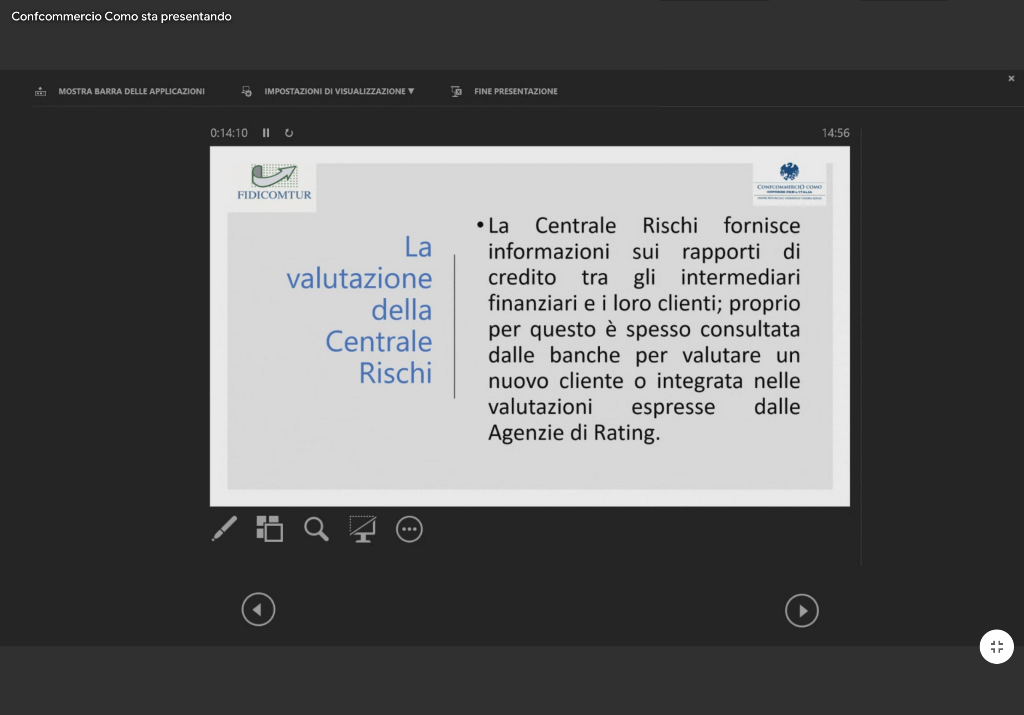The height and width of the screenshot is (715, 1024).
Task: Toggle black screen for slideshow
Action: pos(362,529)
